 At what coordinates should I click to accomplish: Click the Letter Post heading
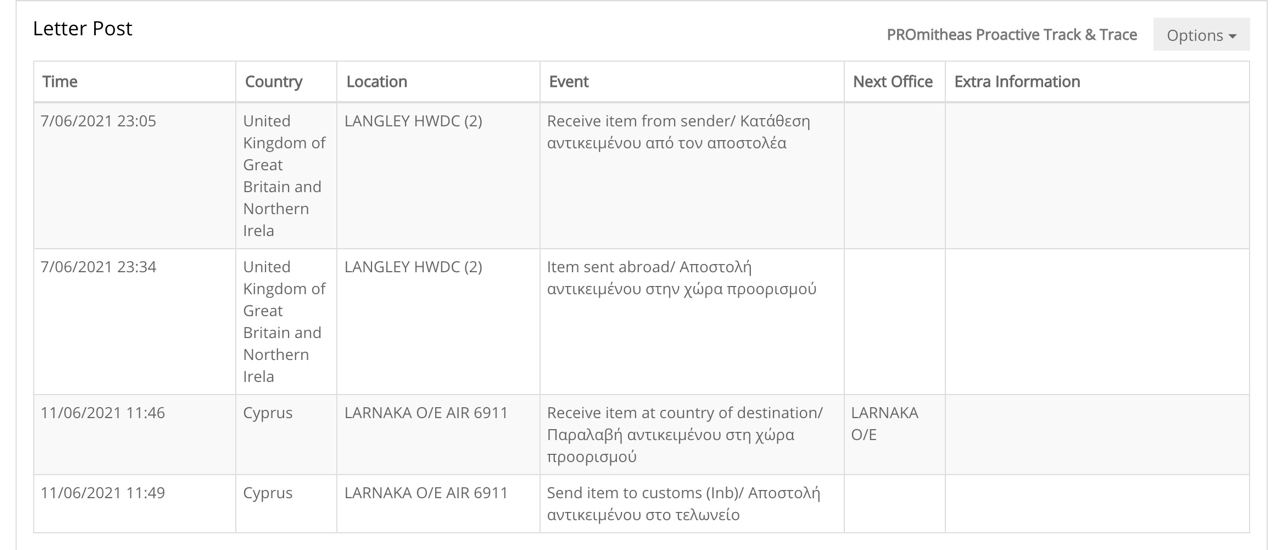(83, 29)
